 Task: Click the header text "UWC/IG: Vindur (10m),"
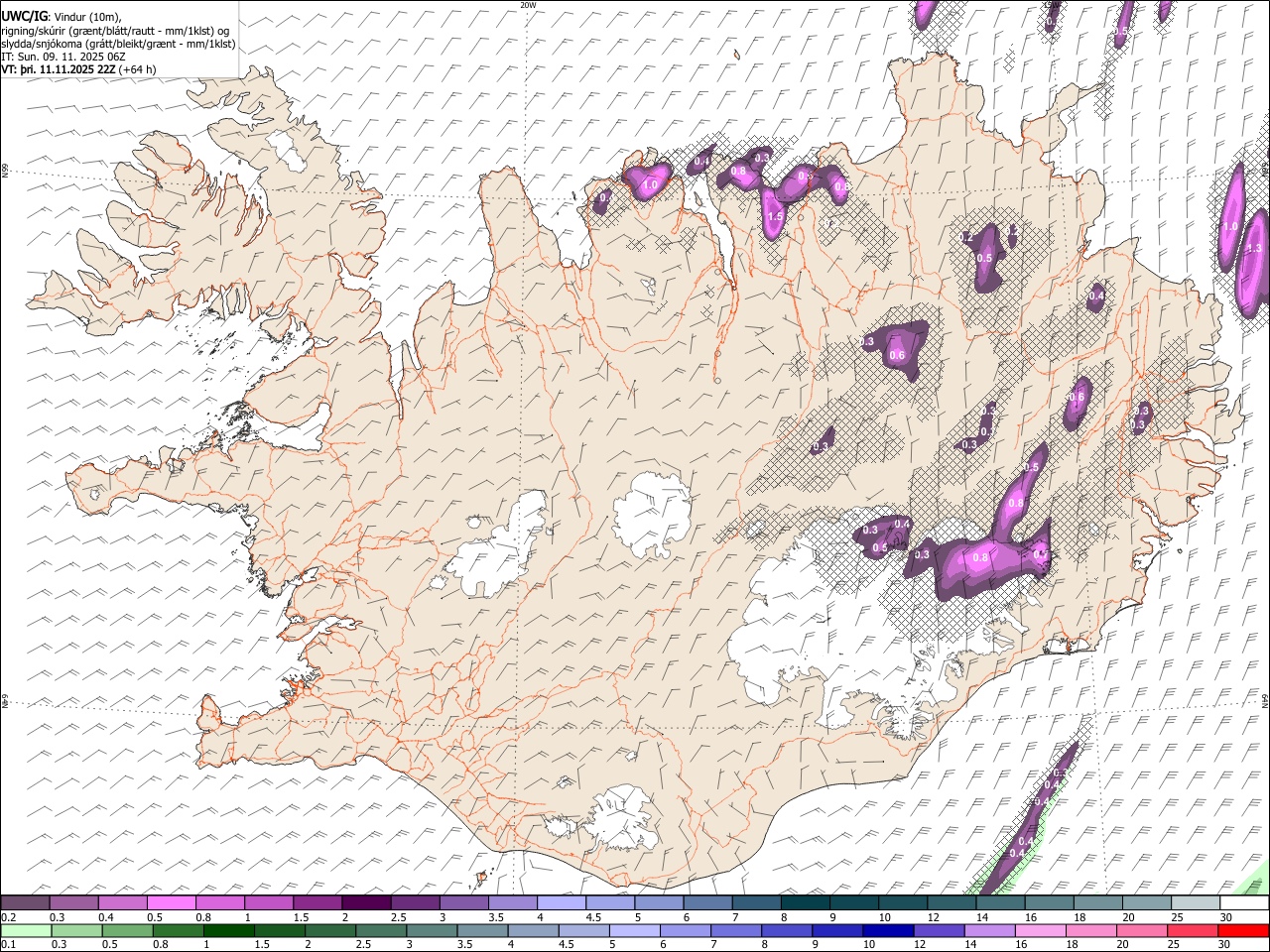pyautogui.click(x=61, y=16)
